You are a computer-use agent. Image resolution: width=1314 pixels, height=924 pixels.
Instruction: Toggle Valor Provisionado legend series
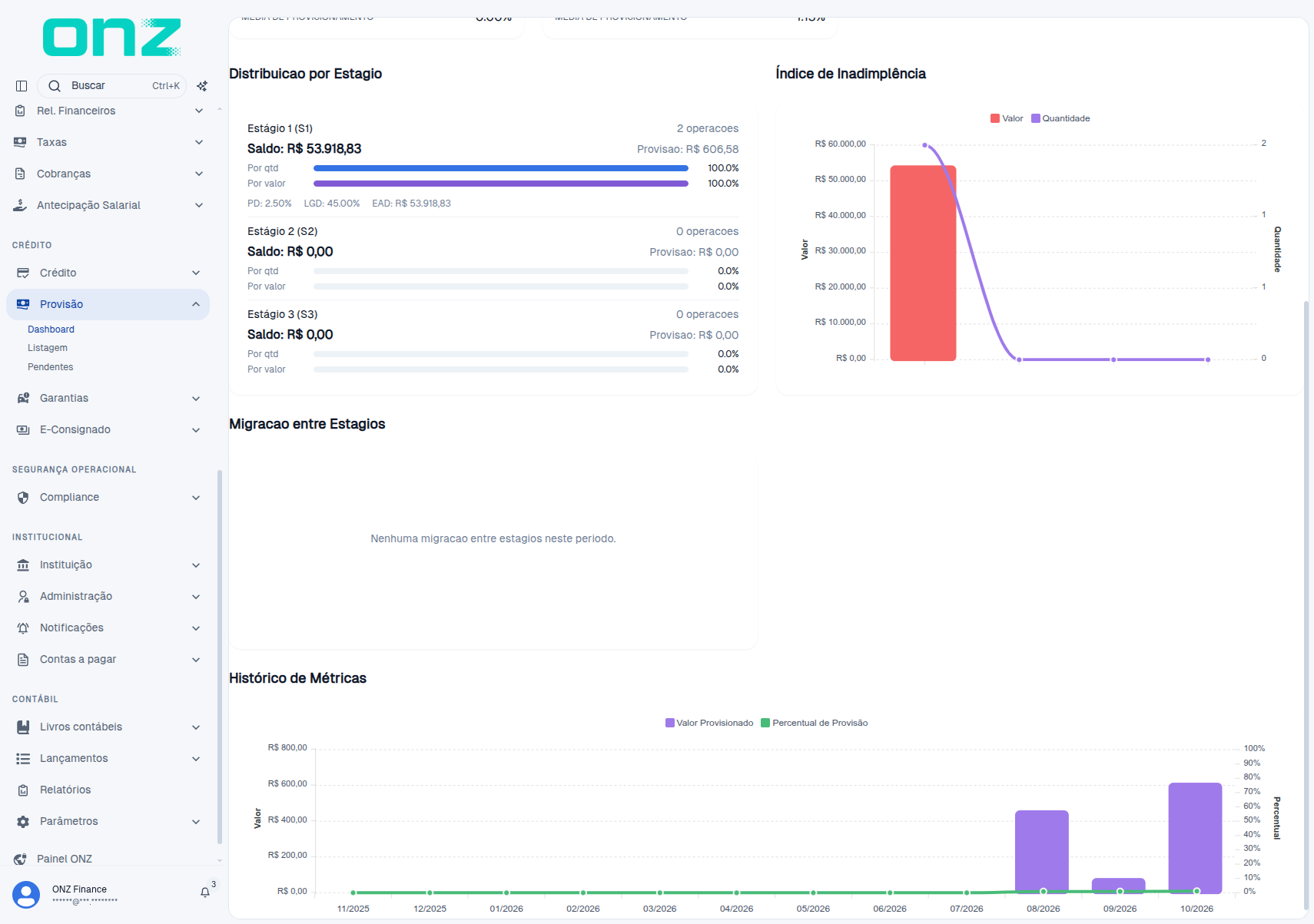[x=709, y=723]
